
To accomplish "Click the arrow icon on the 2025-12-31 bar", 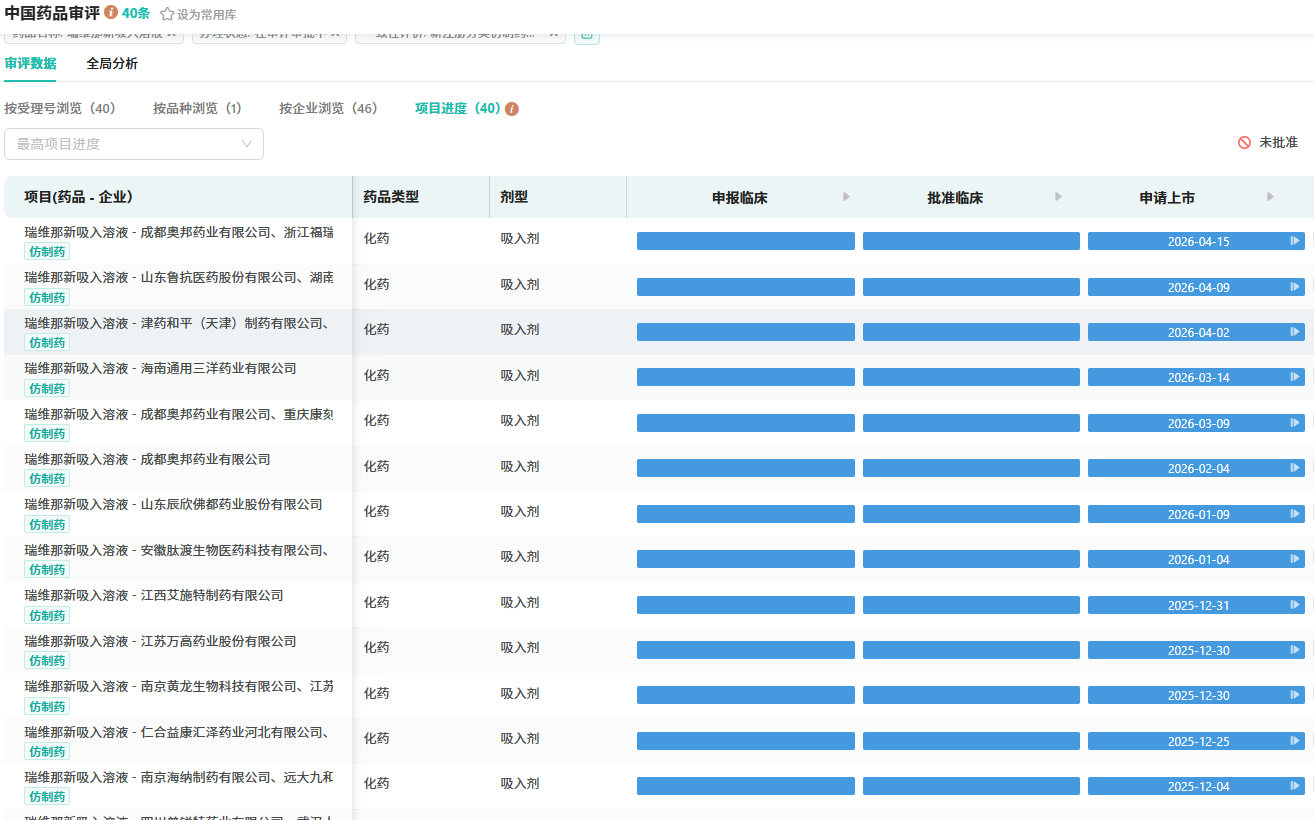I will coord(1294,605).
